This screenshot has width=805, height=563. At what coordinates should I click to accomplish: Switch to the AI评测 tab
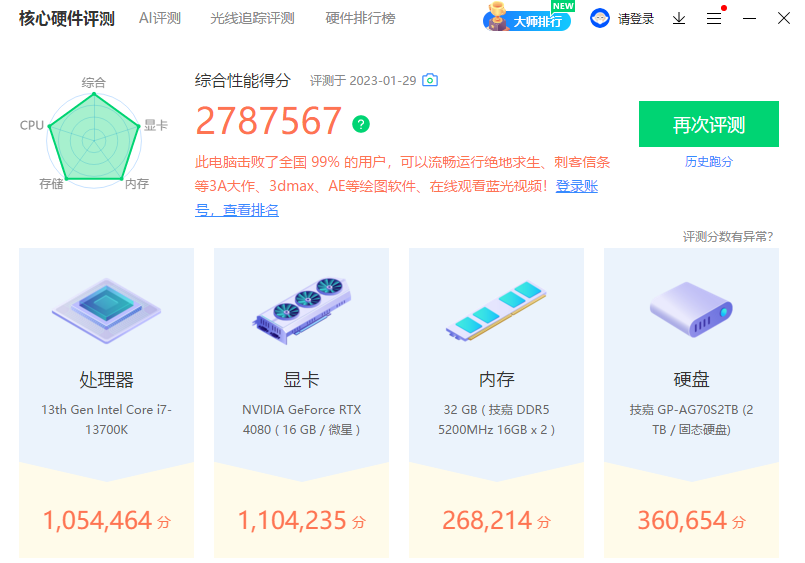click(160, 19)
